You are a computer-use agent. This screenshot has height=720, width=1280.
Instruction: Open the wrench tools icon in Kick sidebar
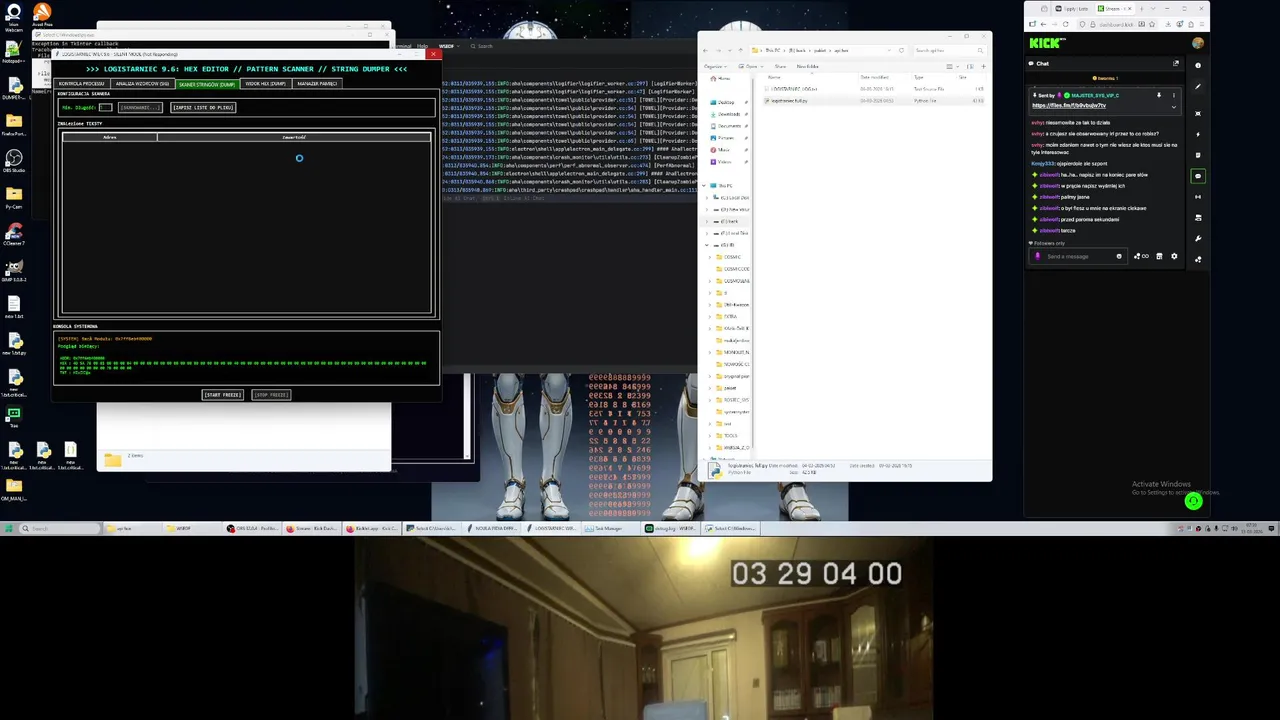click(1198, 238)
